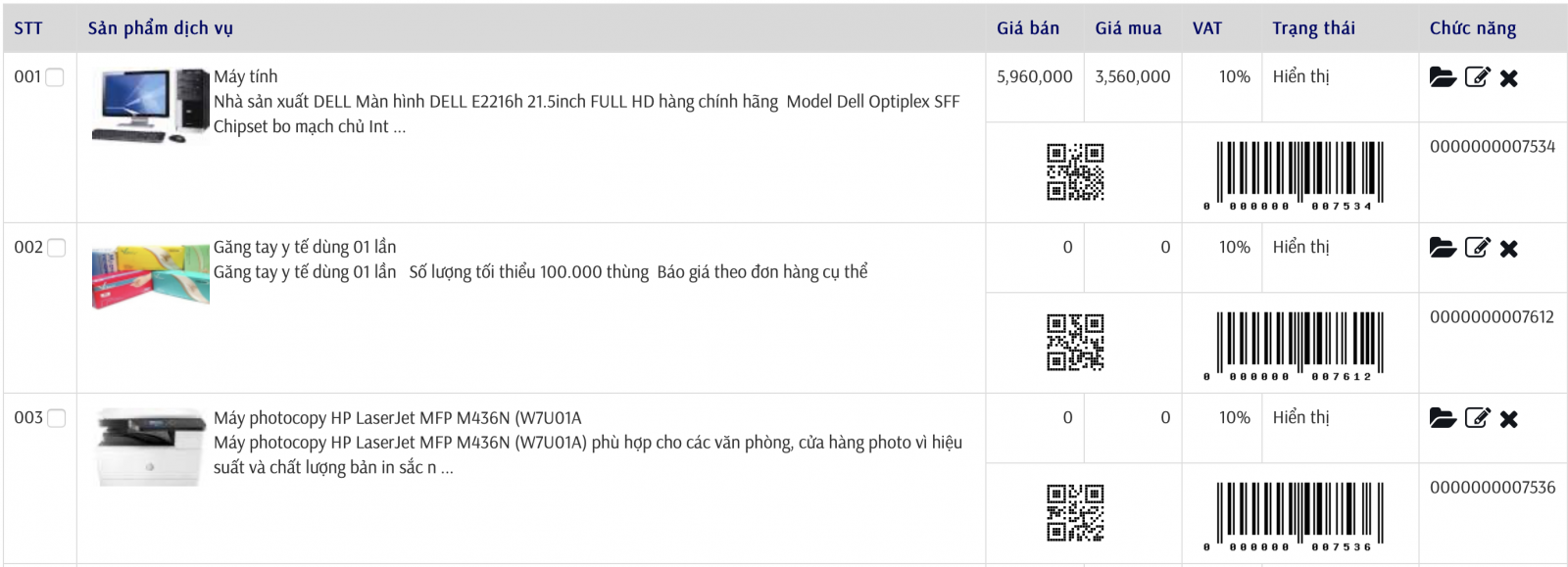Click QR code of Máy tính row

tap(1075, 172)
